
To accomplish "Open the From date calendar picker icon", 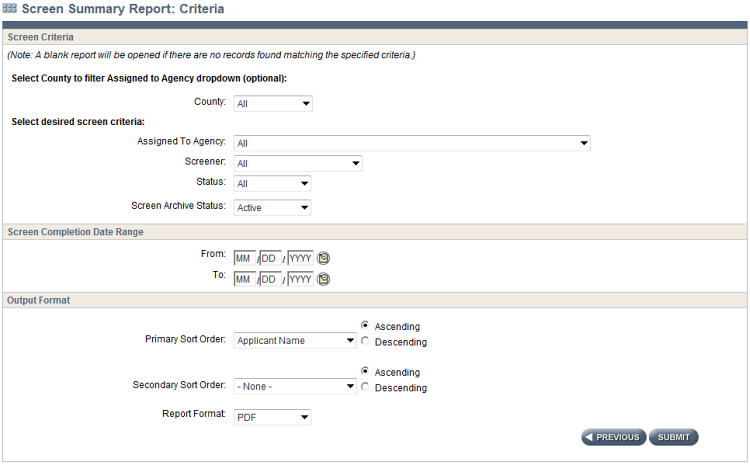I will point(324,258).
